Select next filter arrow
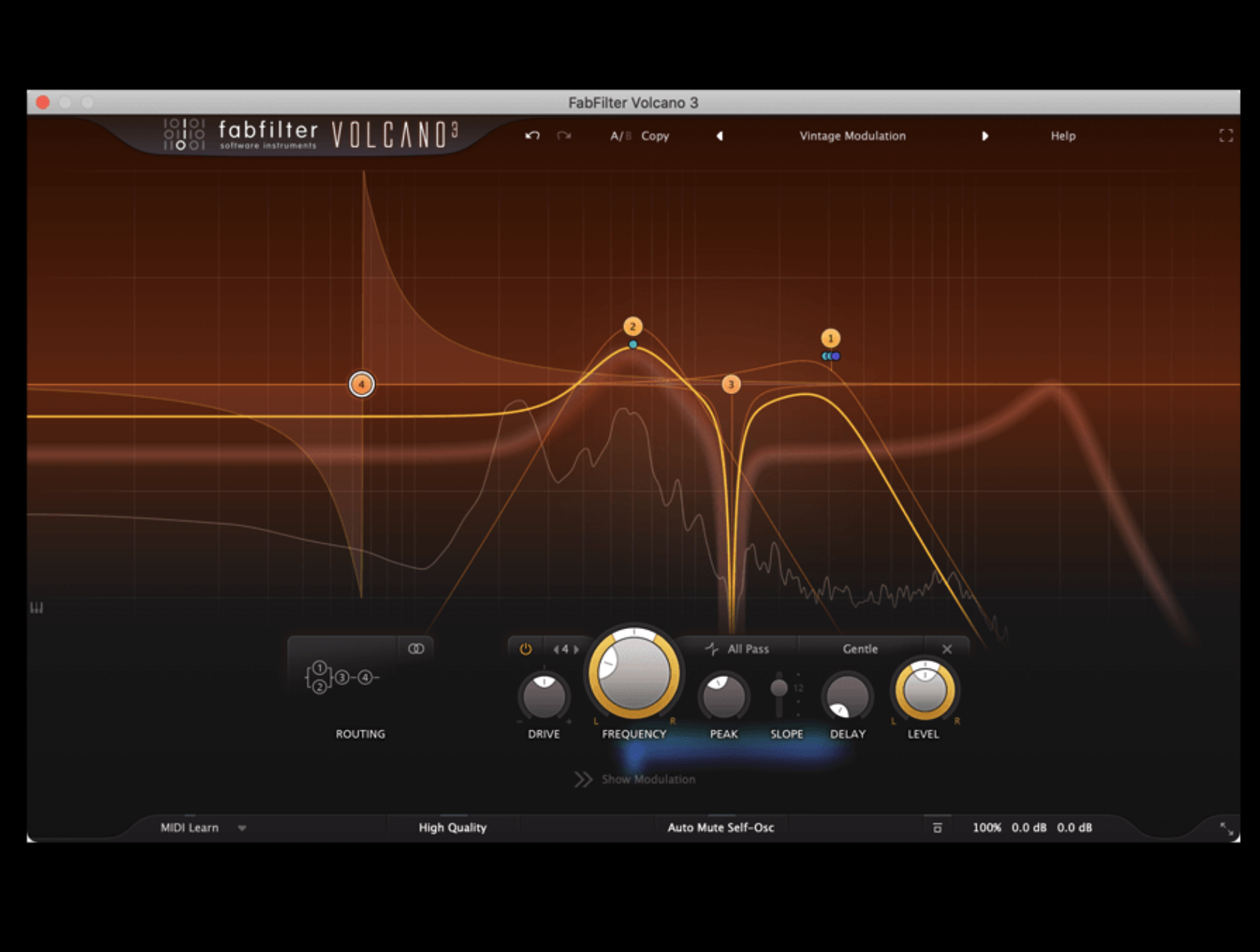Screen dimensions: 1260x952 [576, 650]
